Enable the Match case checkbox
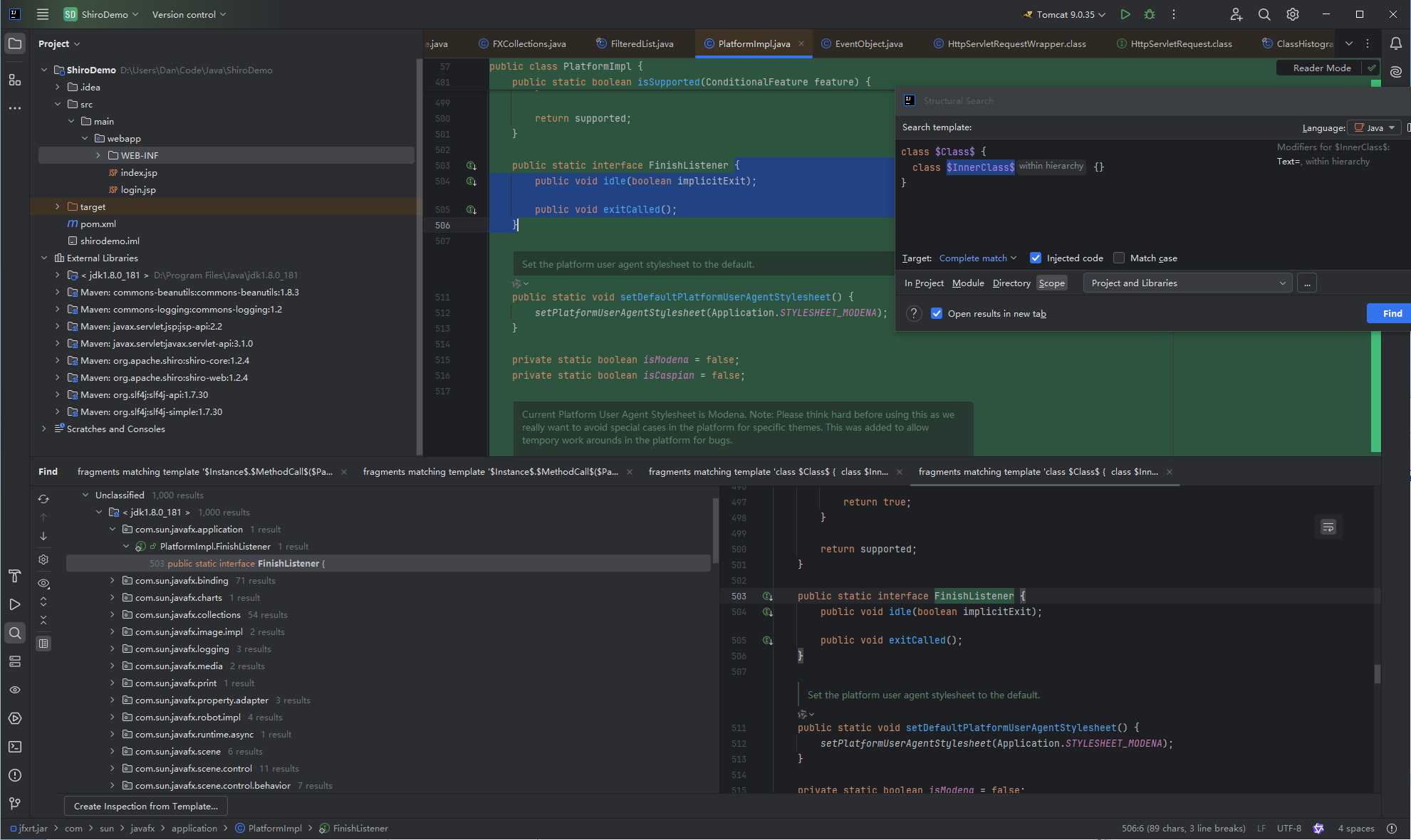The width and height of the screenshot is (1411, 840). pos(1119,258)
